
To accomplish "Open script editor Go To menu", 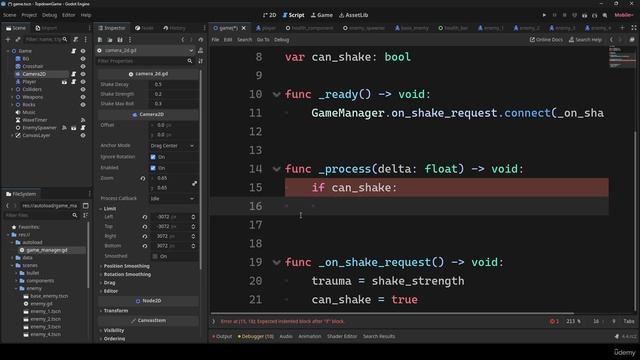I will click(x=263, y=40).
